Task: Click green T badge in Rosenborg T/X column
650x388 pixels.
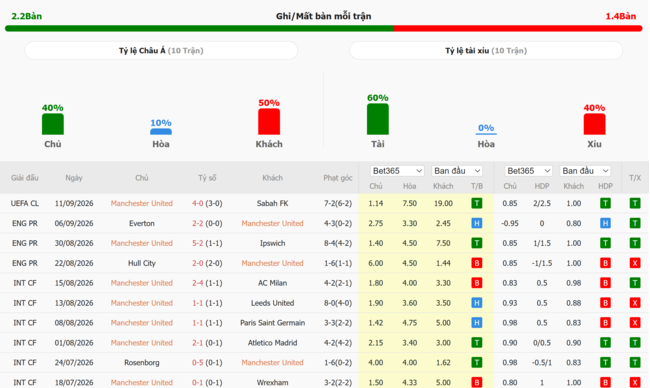Action: point(635,363)
